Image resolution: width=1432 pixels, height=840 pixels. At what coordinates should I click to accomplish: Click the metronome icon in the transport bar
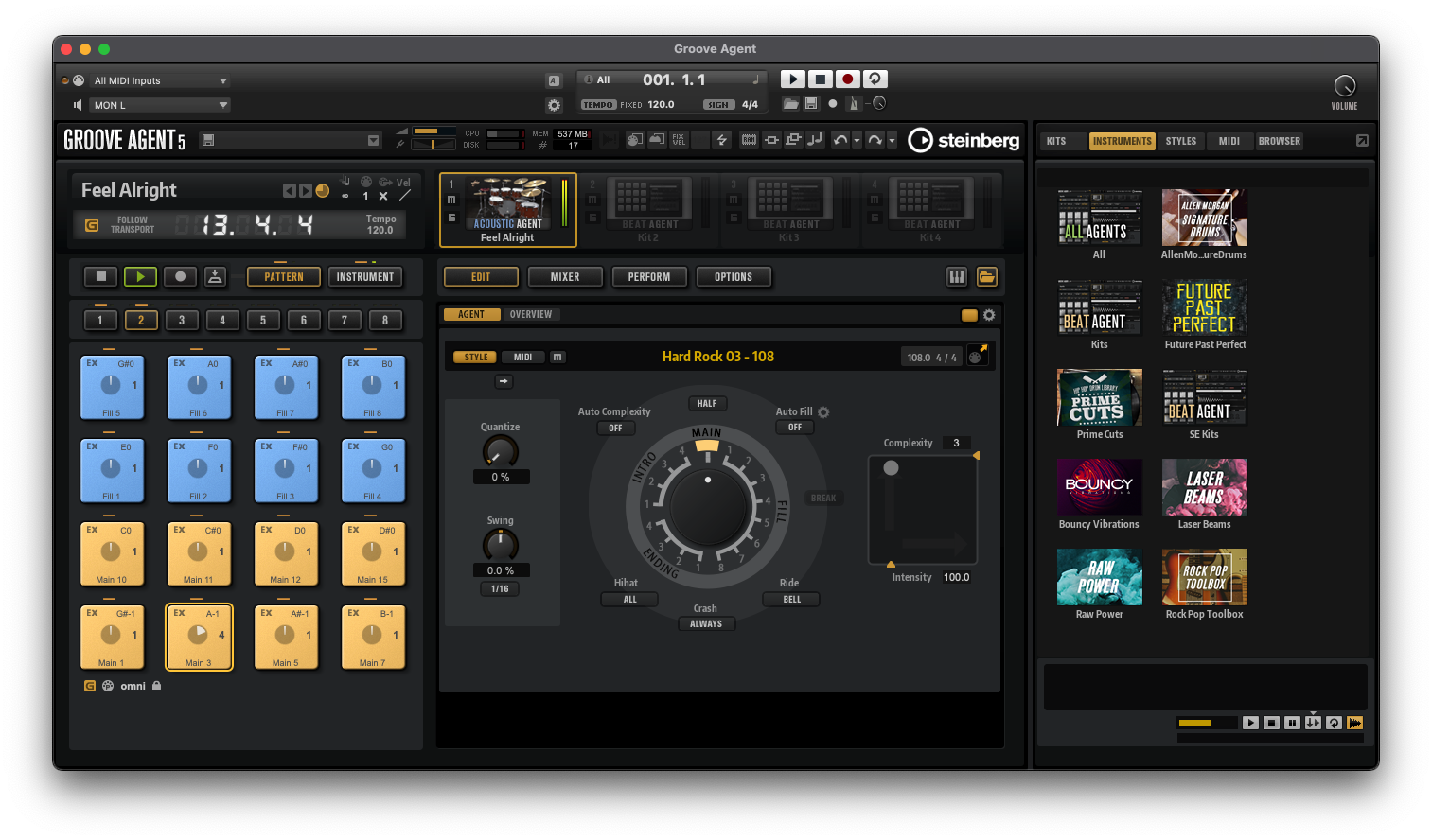coord(855,104)
